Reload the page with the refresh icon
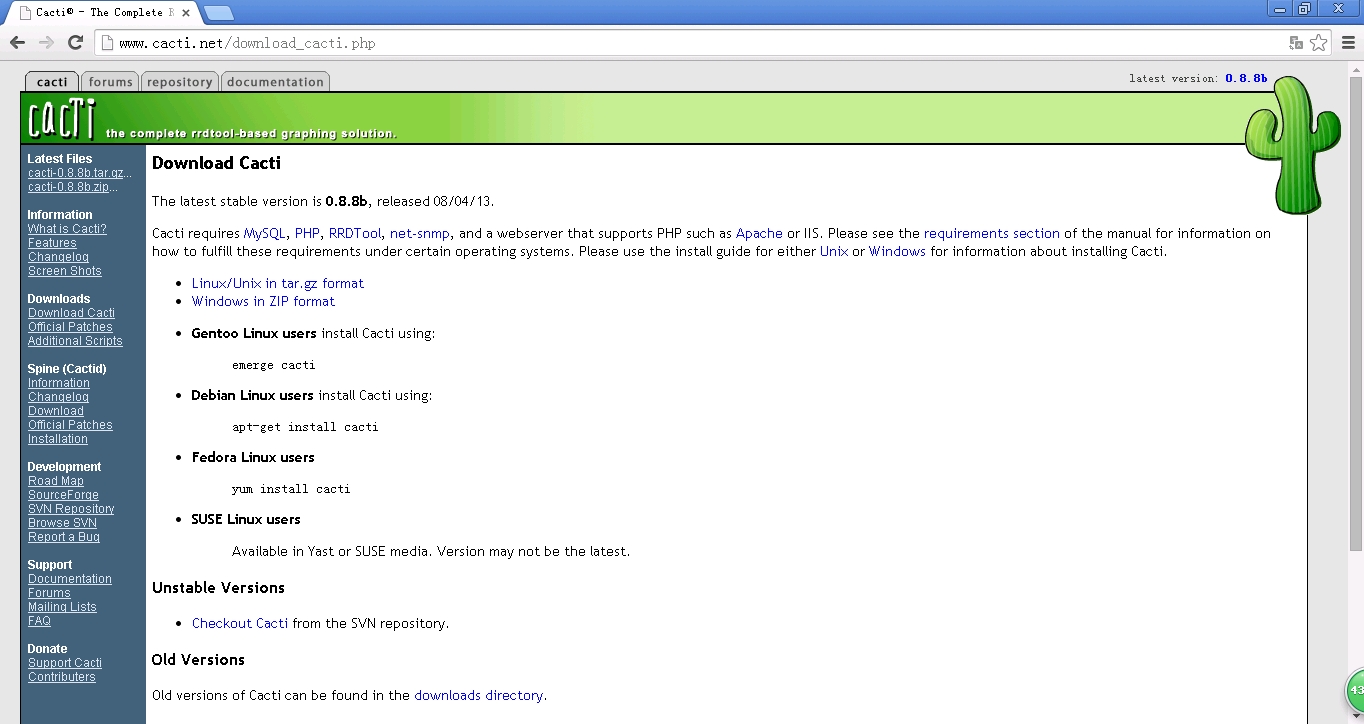Image resolution: width=1364 pixels, height=724 pixels. click(75, 42)
